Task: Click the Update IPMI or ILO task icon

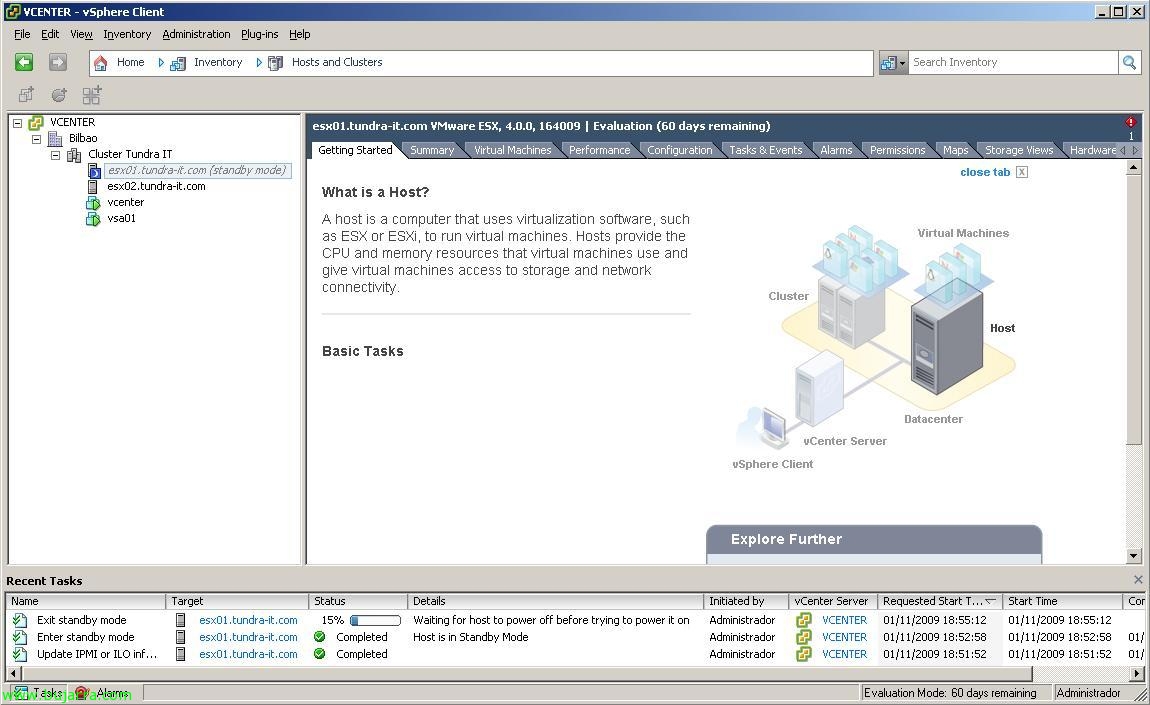Action: 20,654
